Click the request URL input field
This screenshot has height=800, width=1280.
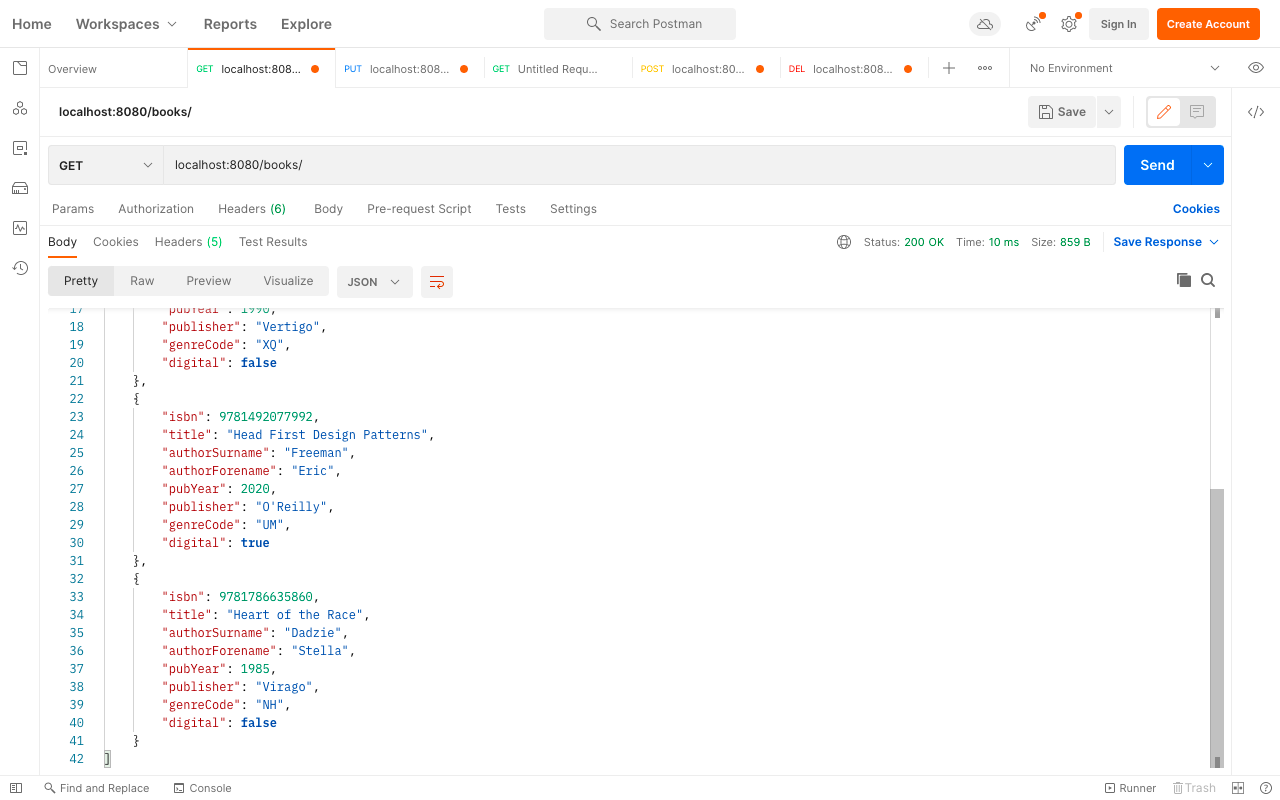(639, 165)
